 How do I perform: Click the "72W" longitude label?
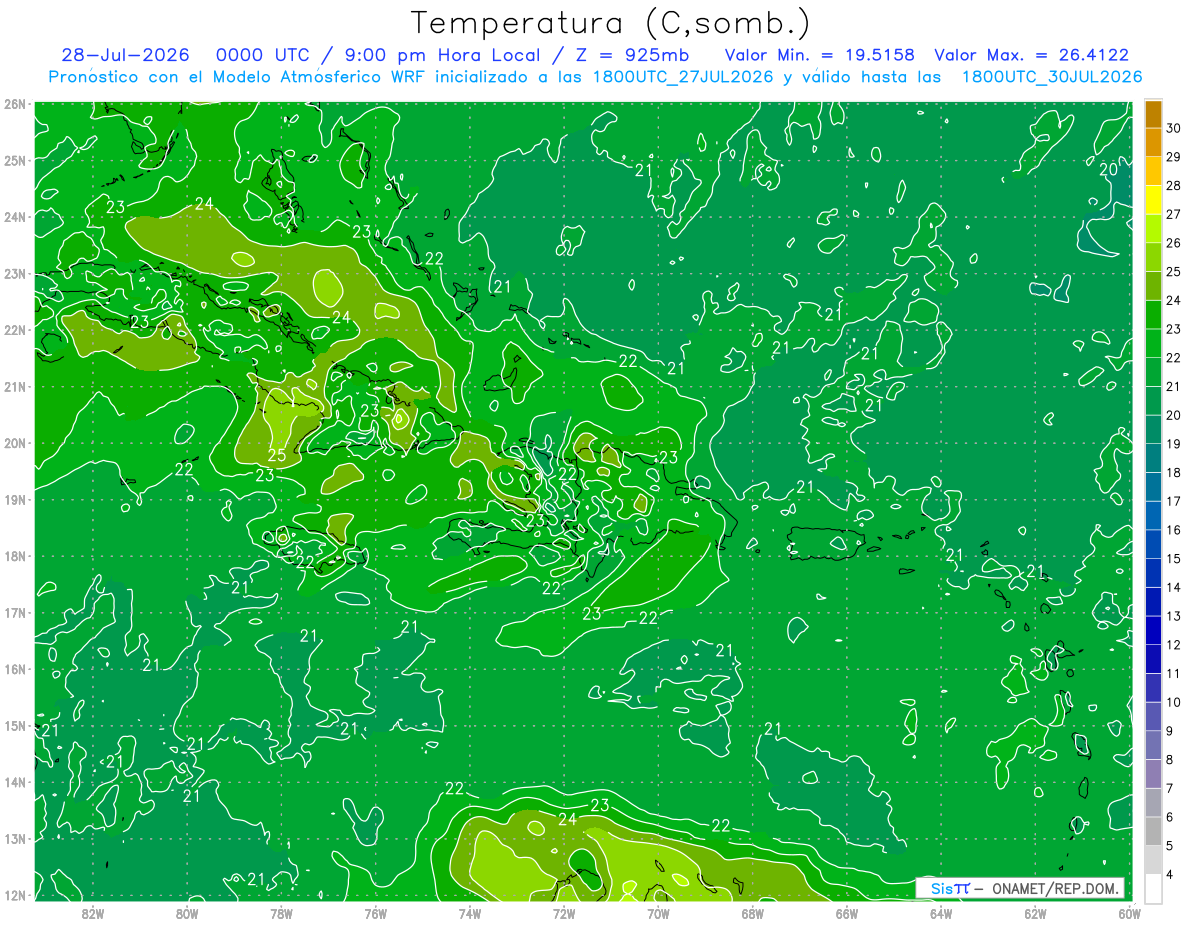coord(564,912)
